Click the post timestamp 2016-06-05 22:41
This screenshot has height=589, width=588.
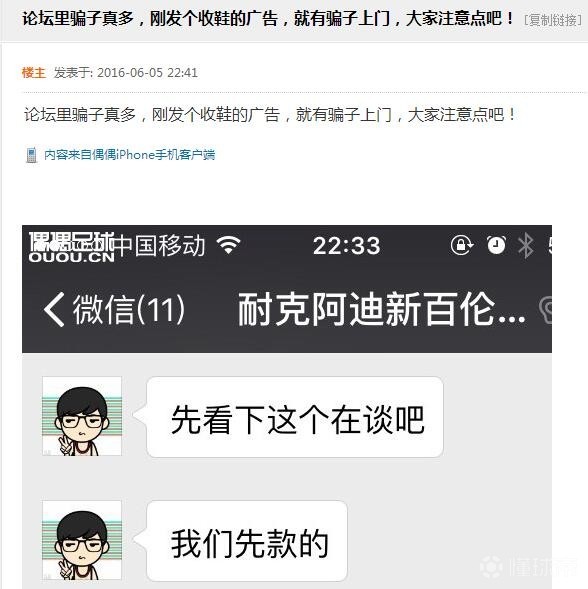tap(147, 72)
